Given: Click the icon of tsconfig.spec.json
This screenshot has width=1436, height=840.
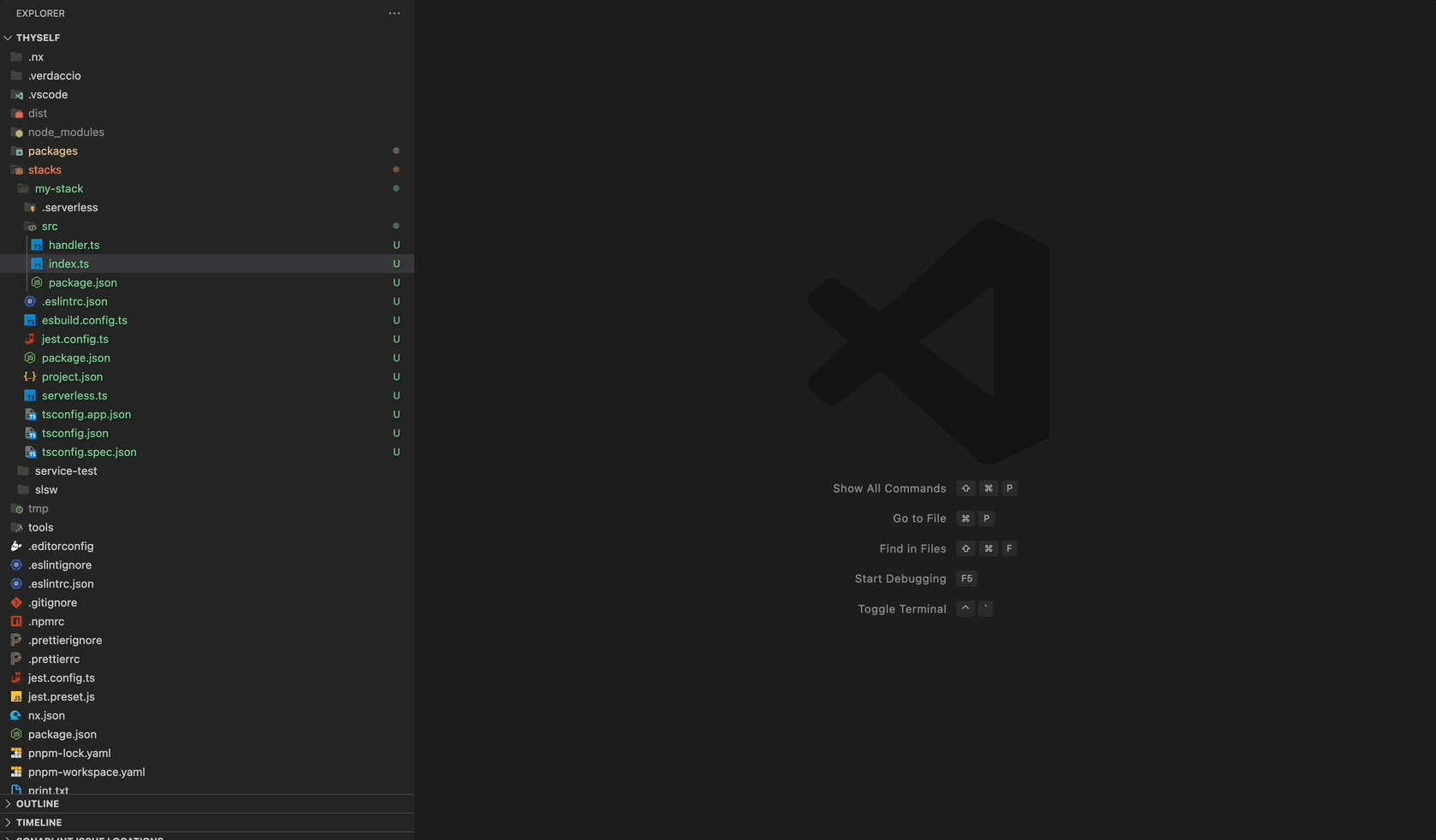Looking at the screenshot, I should pyautogui.click(x=30, y=453).
